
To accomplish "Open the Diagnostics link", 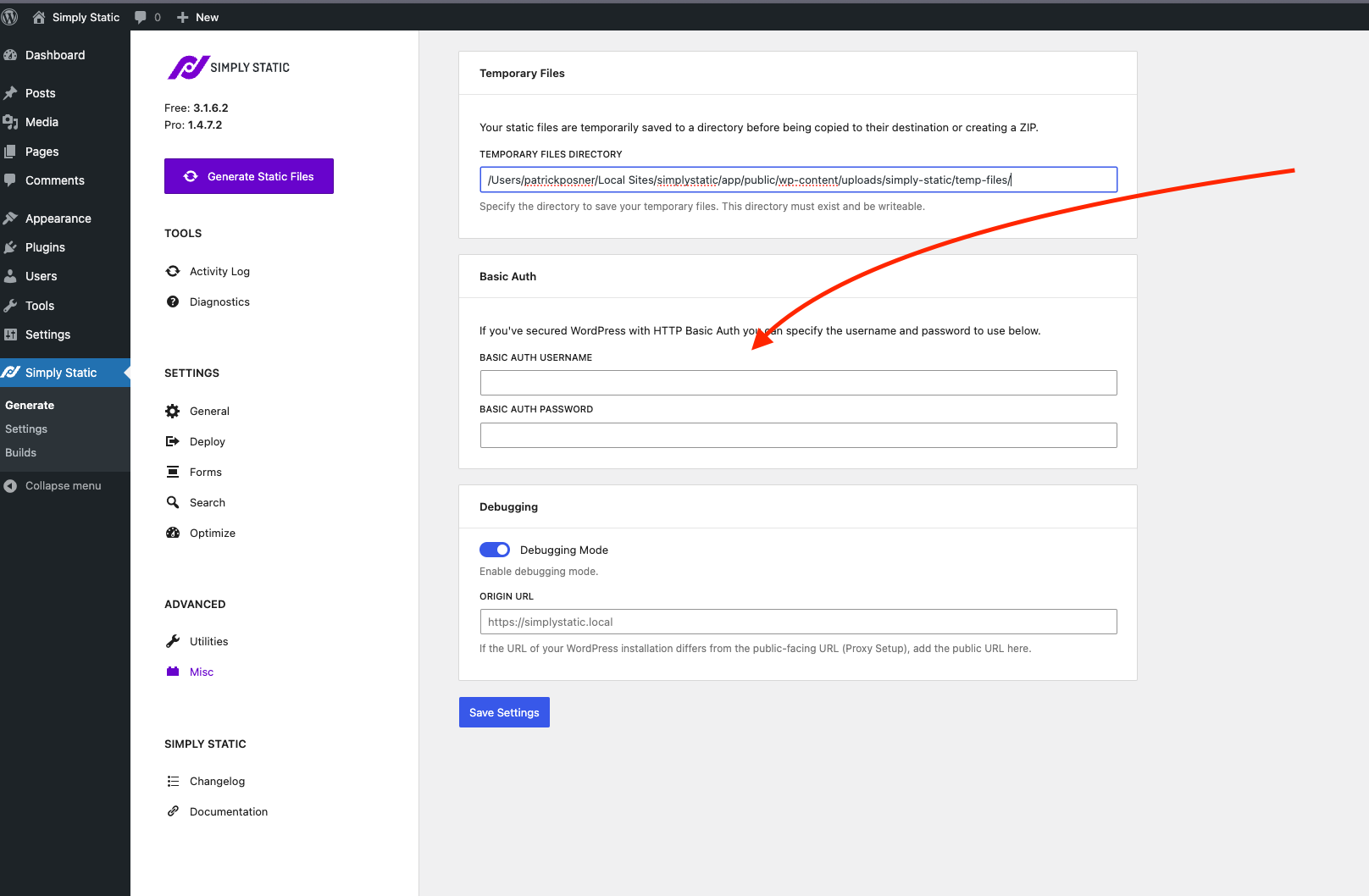I will pos(219,301).
